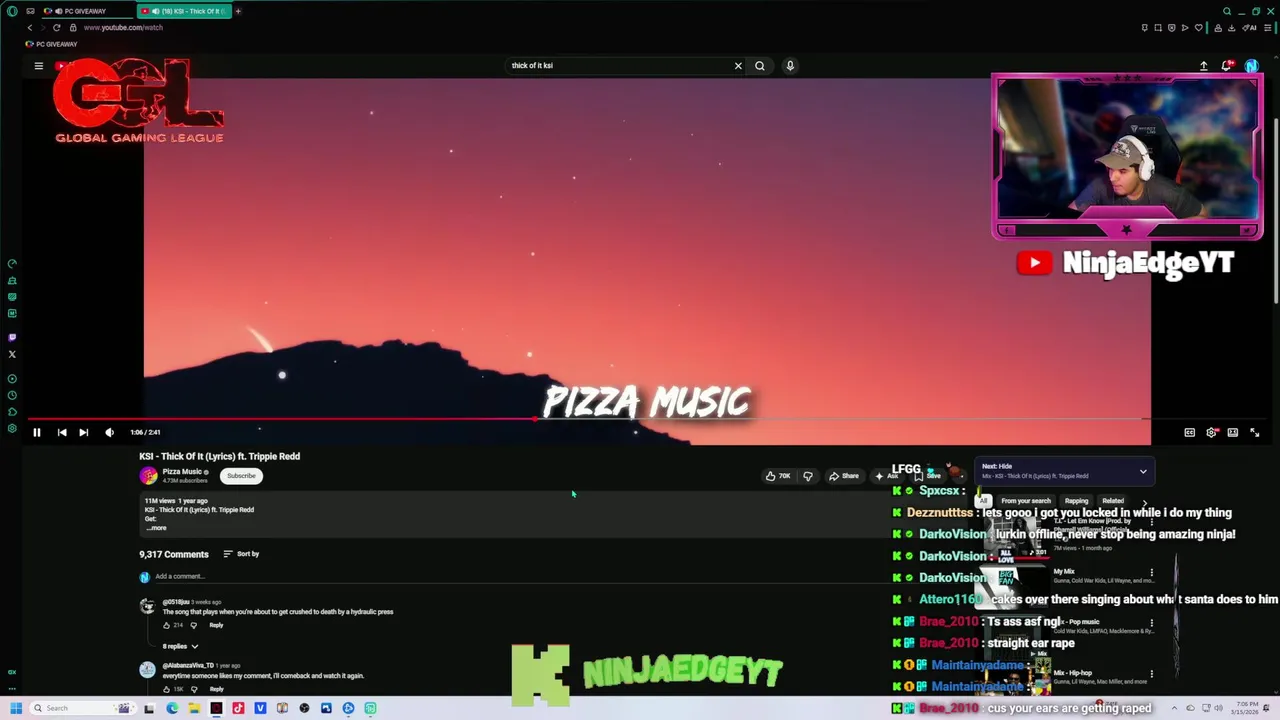Select the Related filter chip
1280x720 pixels.
[x=1113, y=501]
